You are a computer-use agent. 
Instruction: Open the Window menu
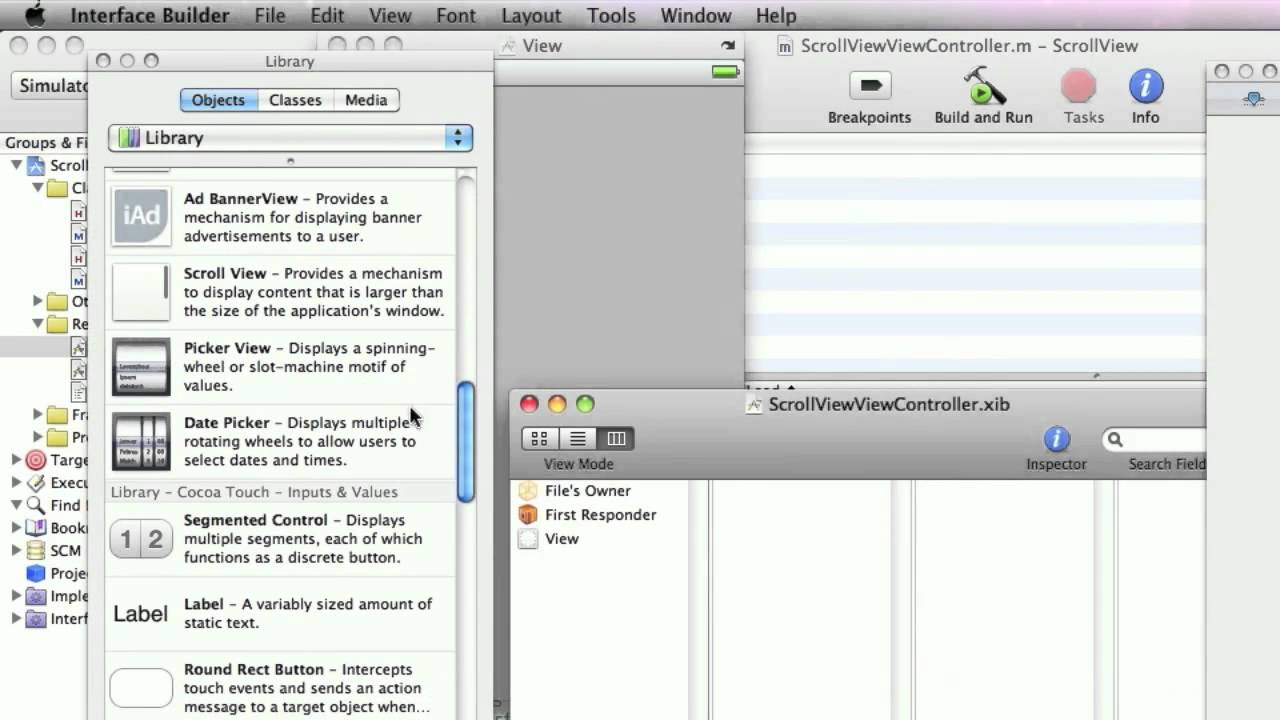pyautogui.click(x=696, y=16)
